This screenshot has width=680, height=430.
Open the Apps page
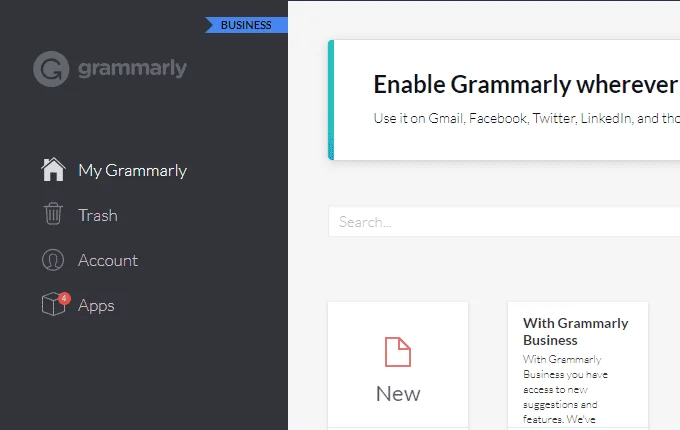[96, 306]
